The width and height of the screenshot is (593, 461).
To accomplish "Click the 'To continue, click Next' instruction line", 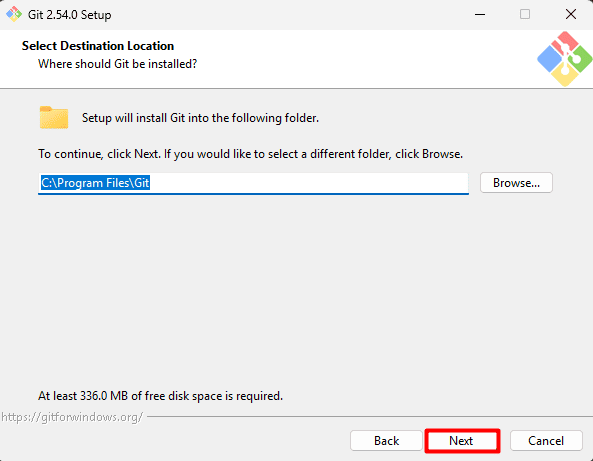I will click(250, 154).
